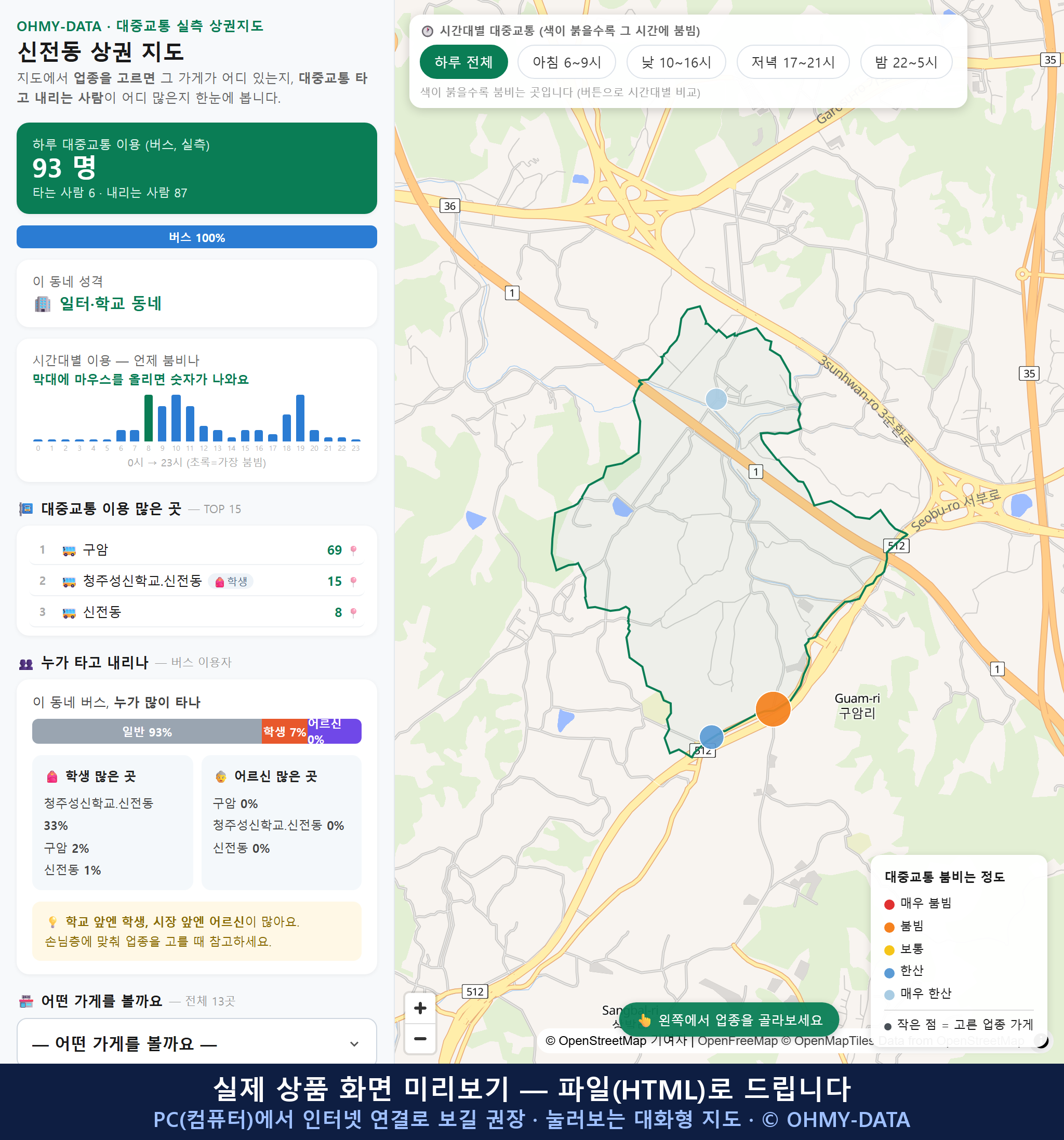The width and height of the screenshot is (1064, 1140).
Task: Zoom out the map with minus button
Action: pos(420,1038)
